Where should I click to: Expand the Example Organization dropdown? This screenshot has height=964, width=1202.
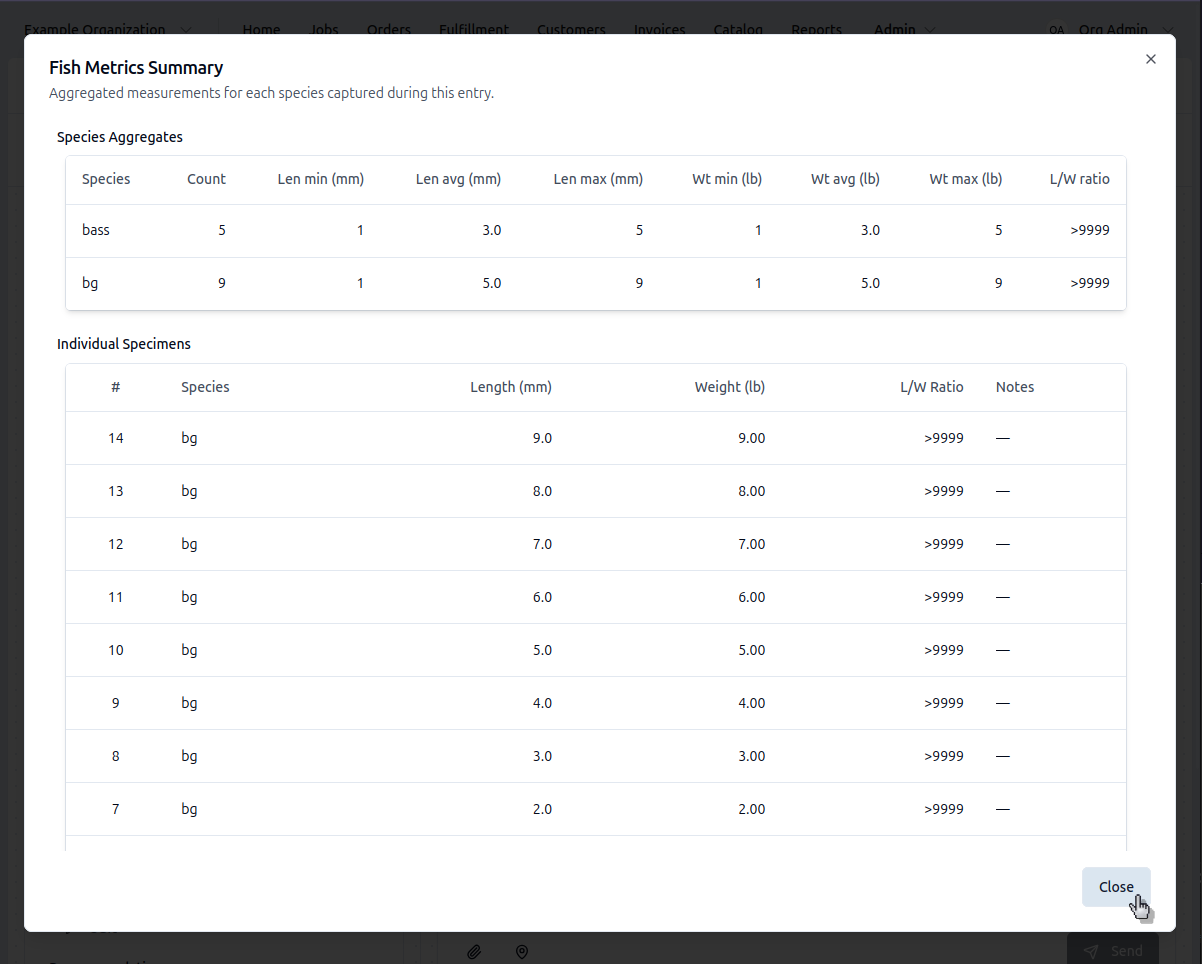[108, 30]
